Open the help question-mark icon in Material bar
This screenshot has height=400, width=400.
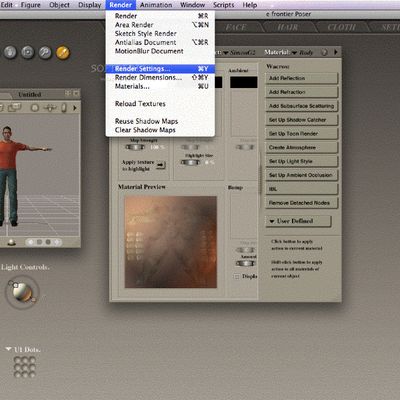tap(324, 52)
